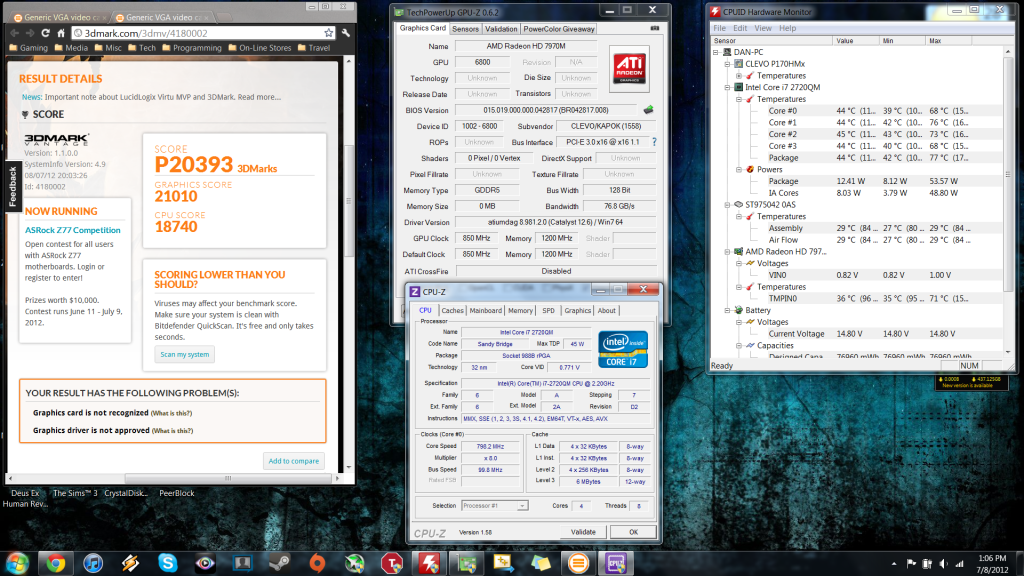Open the On-Line Stores bookmarks folder
Viewport: 1024px width, 576px height.
(259, 48)
